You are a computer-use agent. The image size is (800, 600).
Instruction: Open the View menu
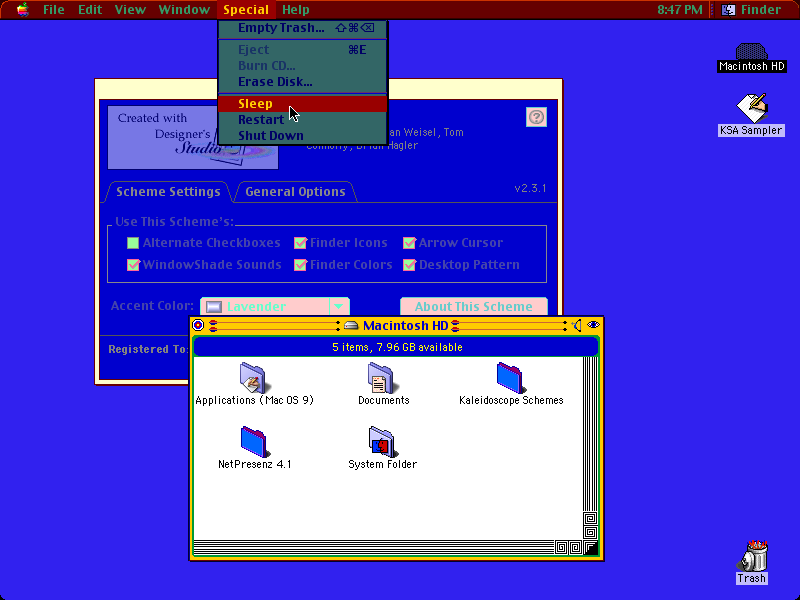(130, 10)
